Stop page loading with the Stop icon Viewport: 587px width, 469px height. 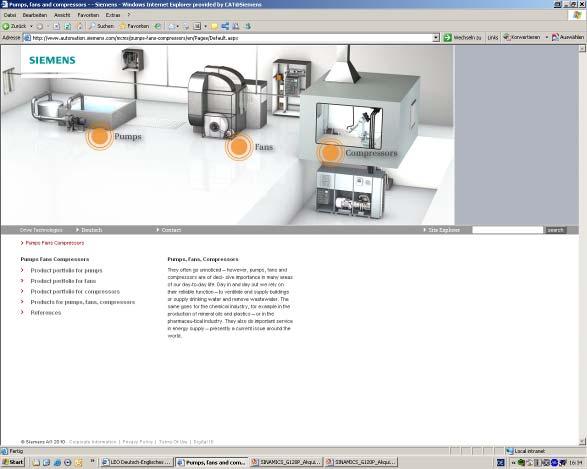tap(57, 26)
